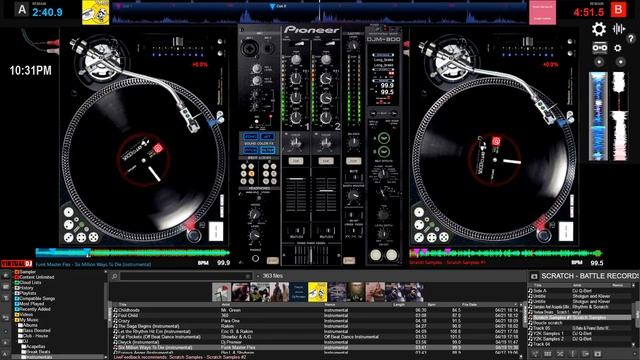Open the options dot beside 363 files
The image size is (640, 360).
[x=258, y=276]
